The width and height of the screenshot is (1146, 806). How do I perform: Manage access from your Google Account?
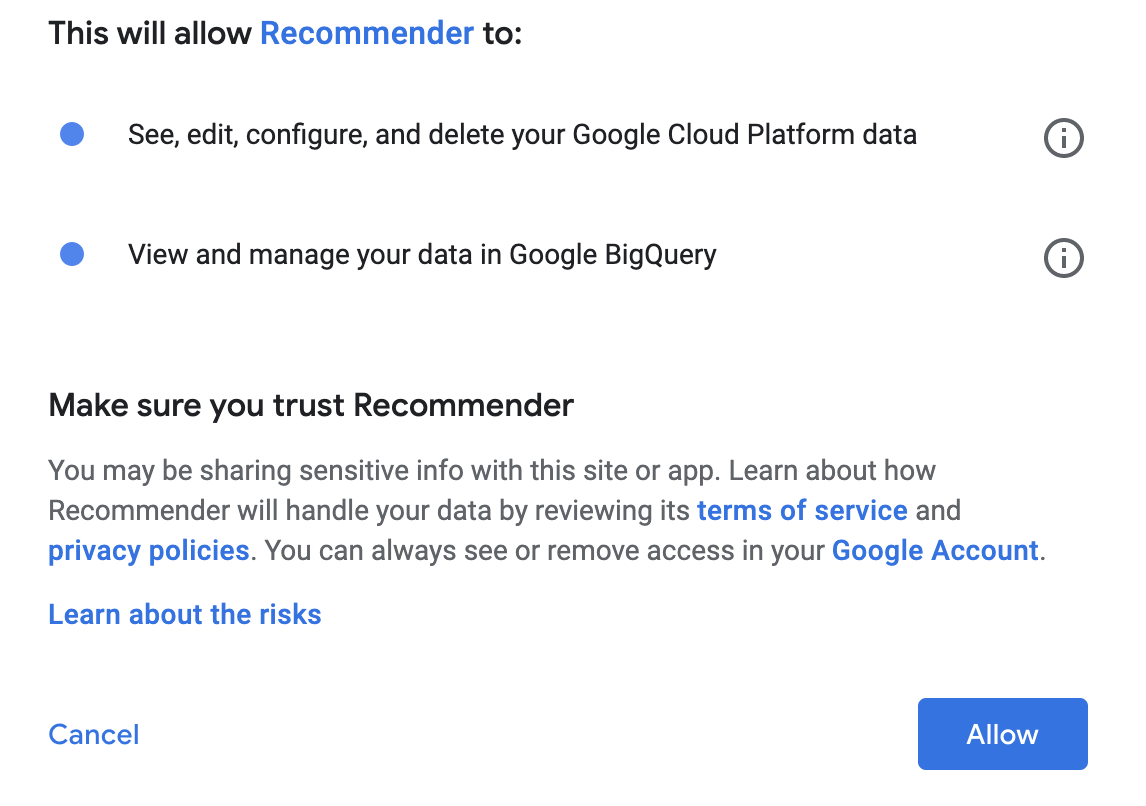coord(934,550)
